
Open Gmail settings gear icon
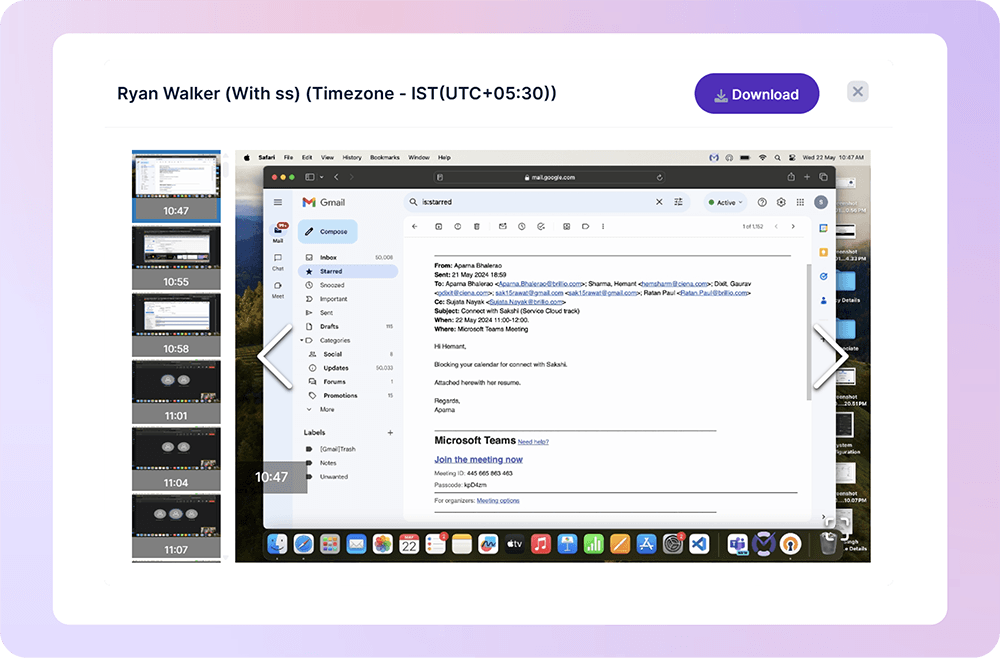pyautogui.click(x=781, y=202)
